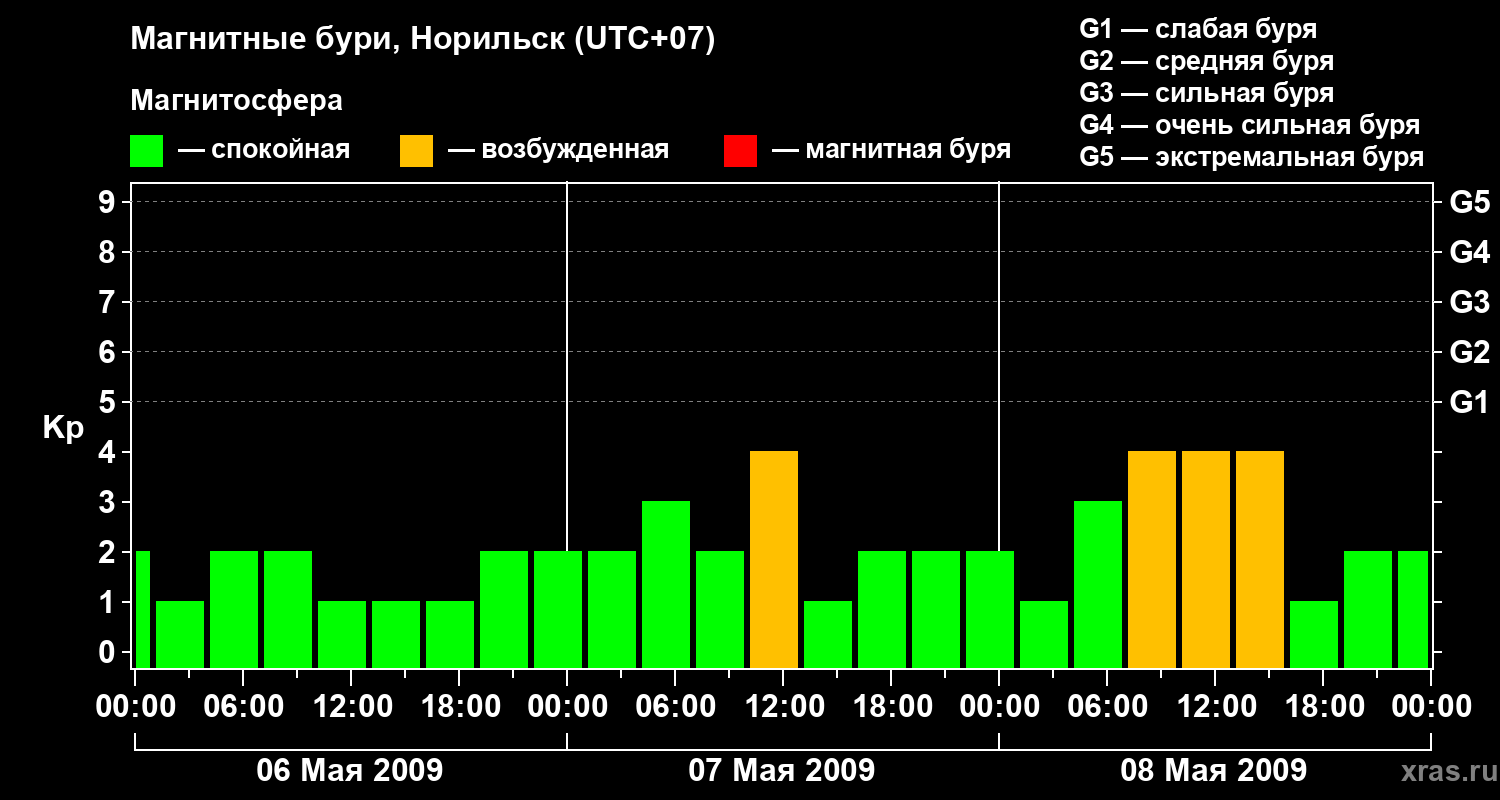This screenshot has height=800, width=1500.
Task: Select the 'G3 — сильная буря' legend line
Action: [1206, 93]
